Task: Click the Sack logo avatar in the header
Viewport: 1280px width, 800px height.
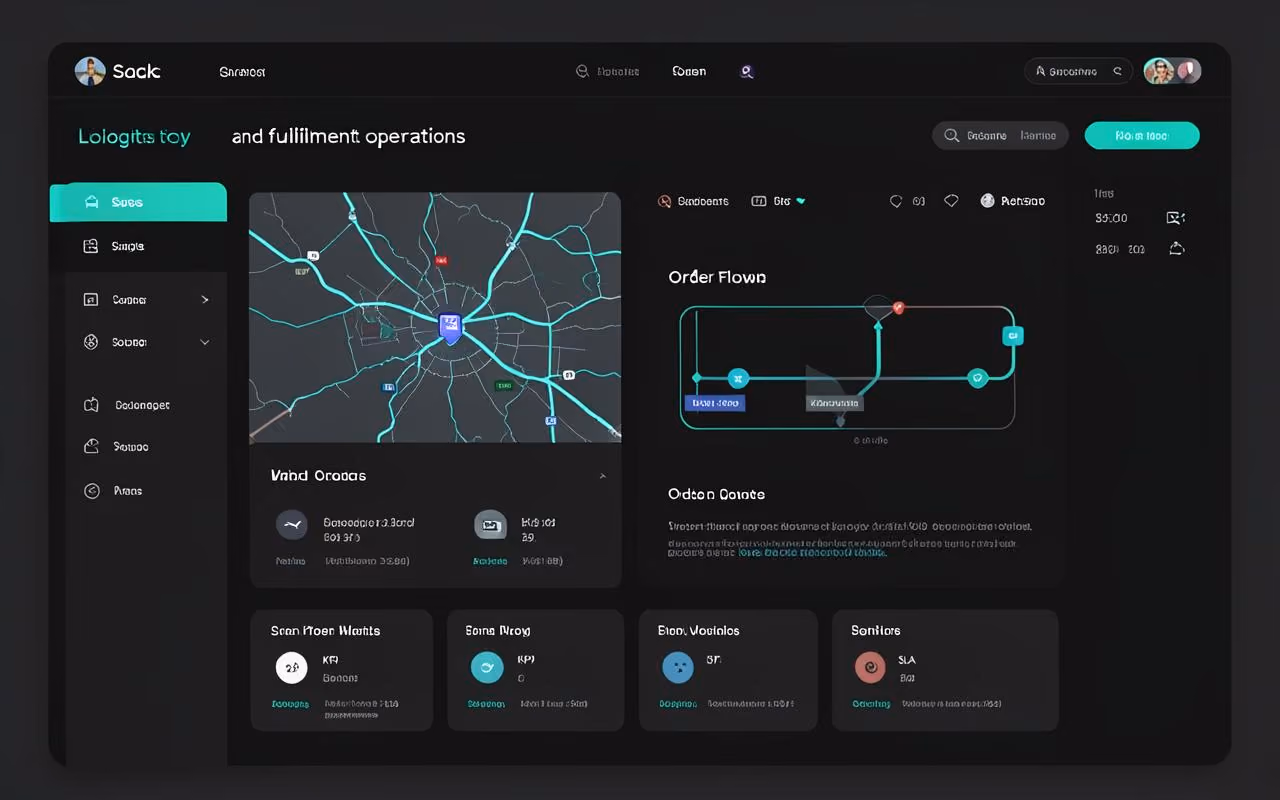Action: click(90, 71)
